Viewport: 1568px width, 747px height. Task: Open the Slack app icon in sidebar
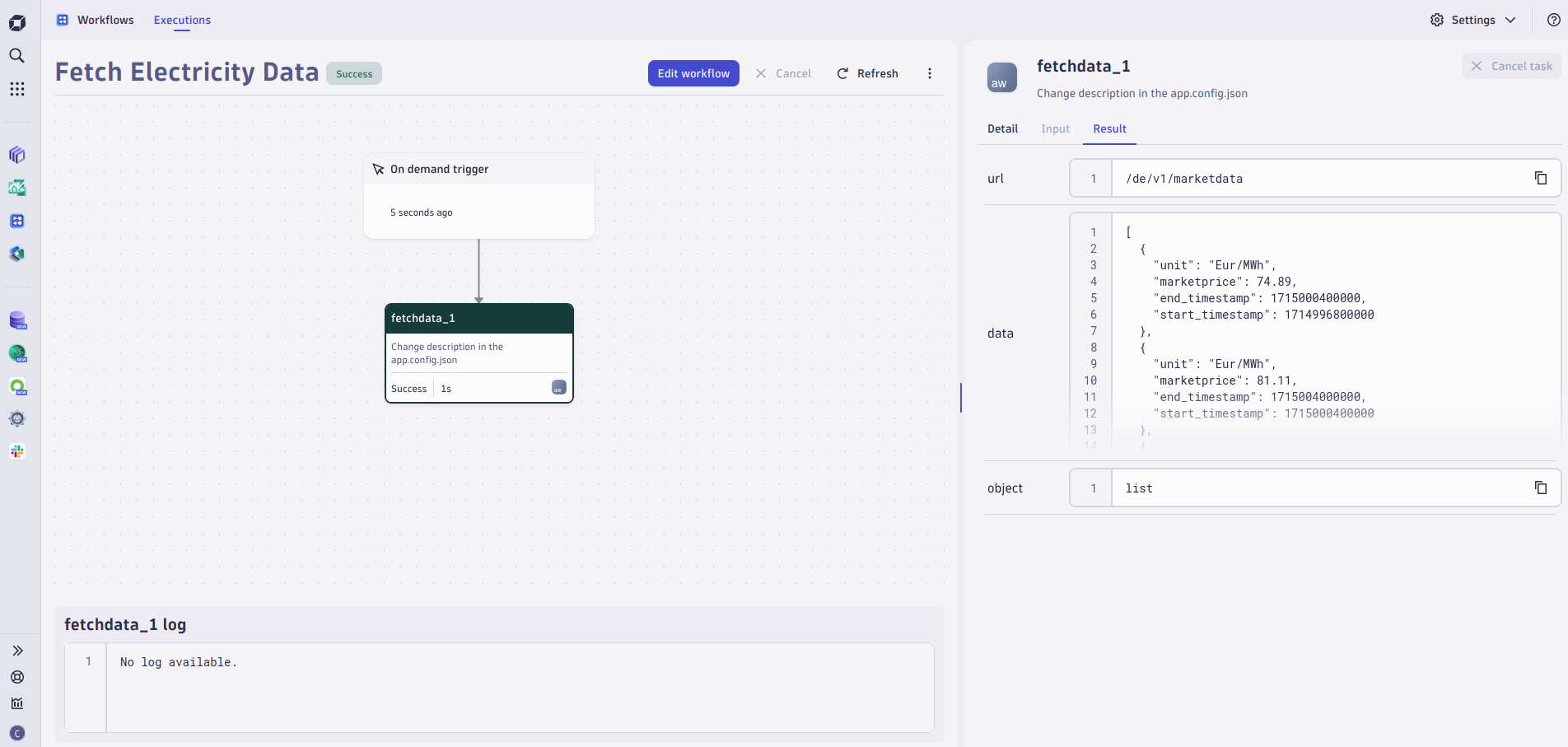[x=16, y=451]
